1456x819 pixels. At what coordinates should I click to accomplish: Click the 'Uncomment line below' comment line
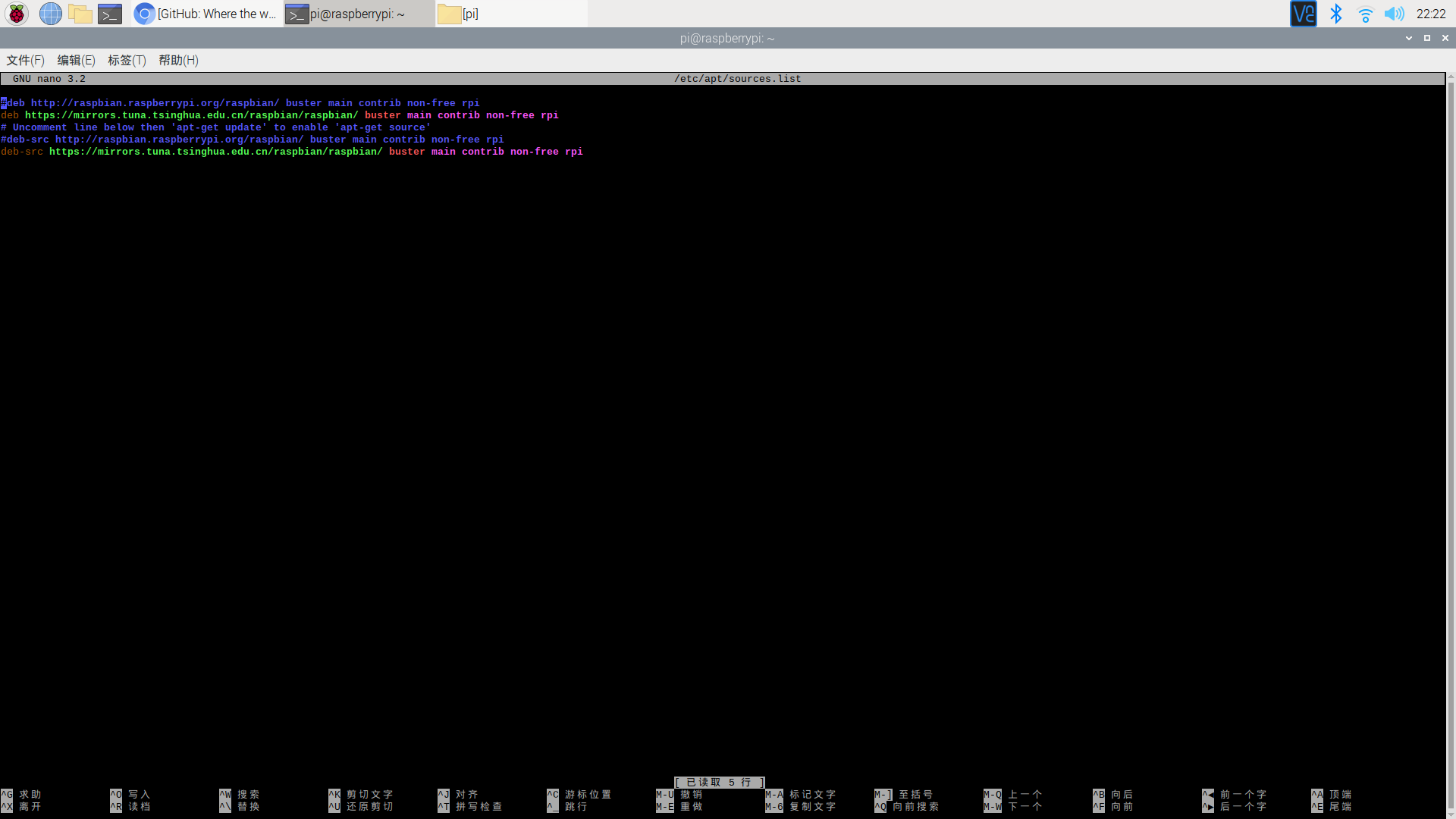click(x=216, y=127)
